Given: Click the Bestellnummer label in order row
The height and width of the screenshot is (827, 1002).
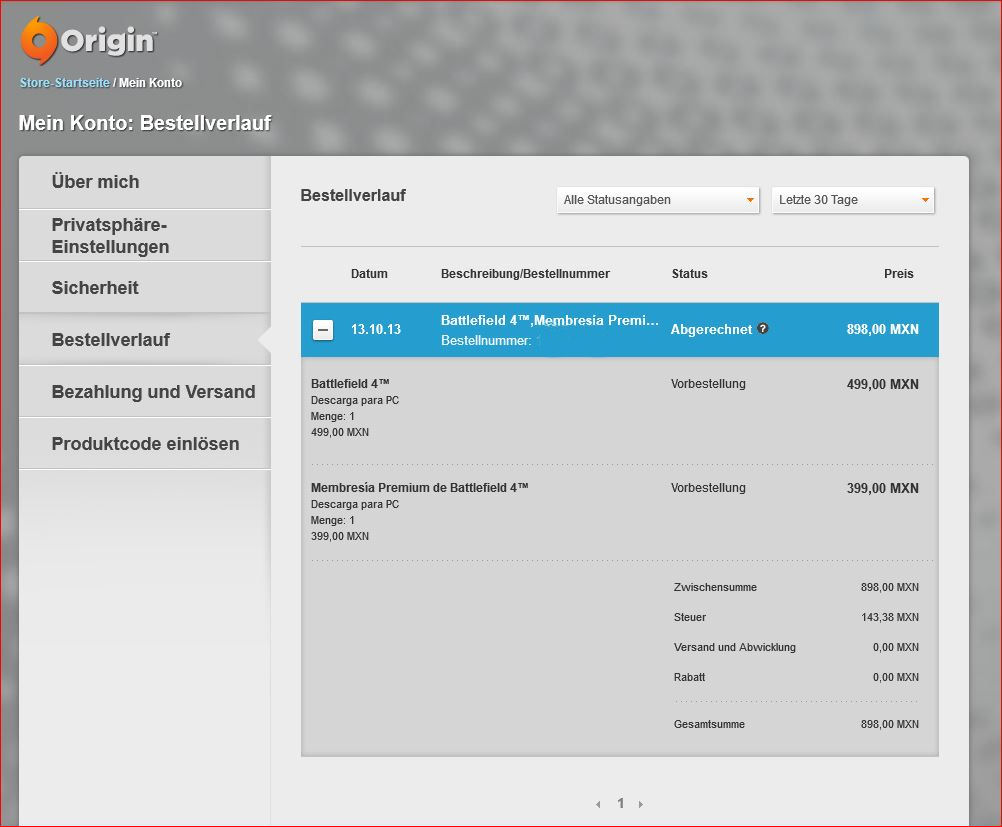Looking at the screenshot, I should 486,341.
